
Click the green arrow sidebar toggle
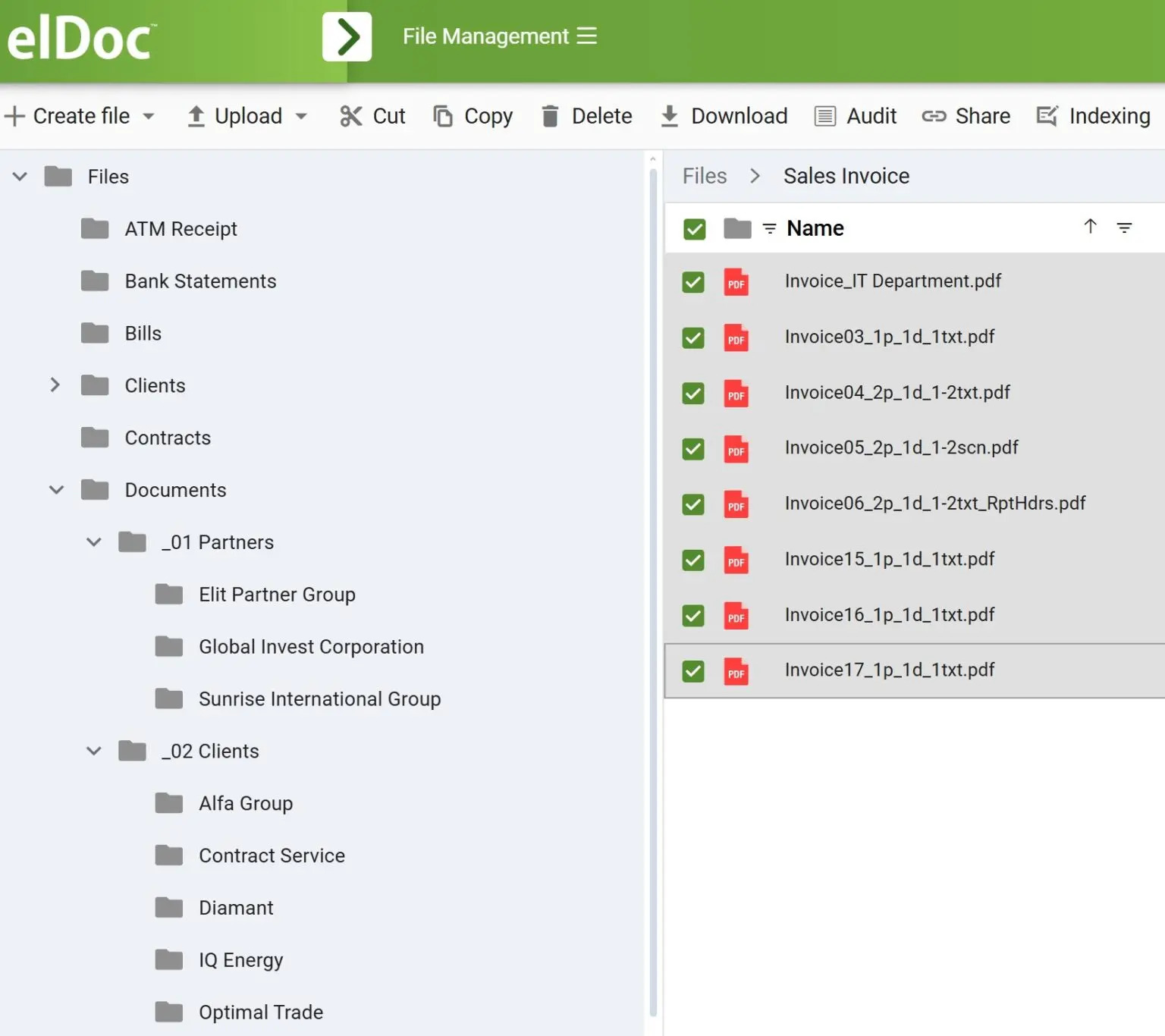tap(347, 36)
